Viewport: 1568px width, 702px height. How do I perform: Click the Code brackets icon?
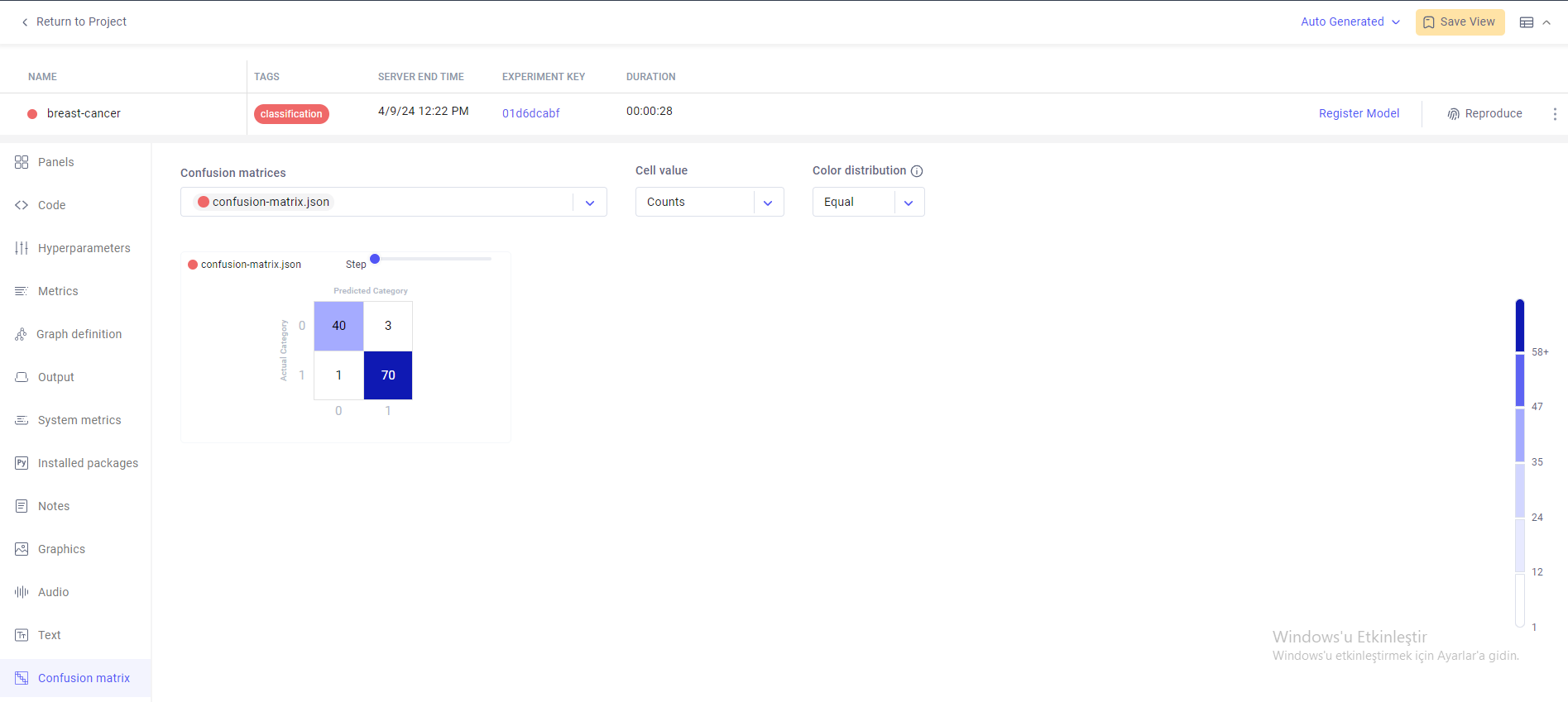click(x=22, y=205)
